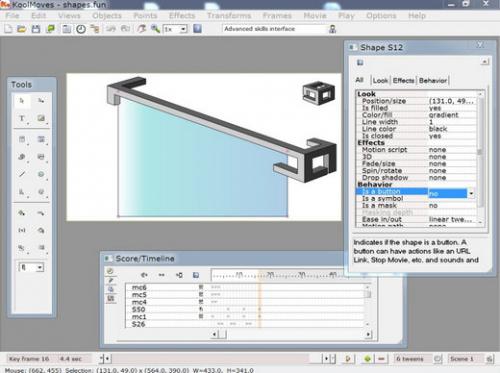Select the arrow selection tool in Tools
This screenshot has width=500, height=373.
[22, 101]
